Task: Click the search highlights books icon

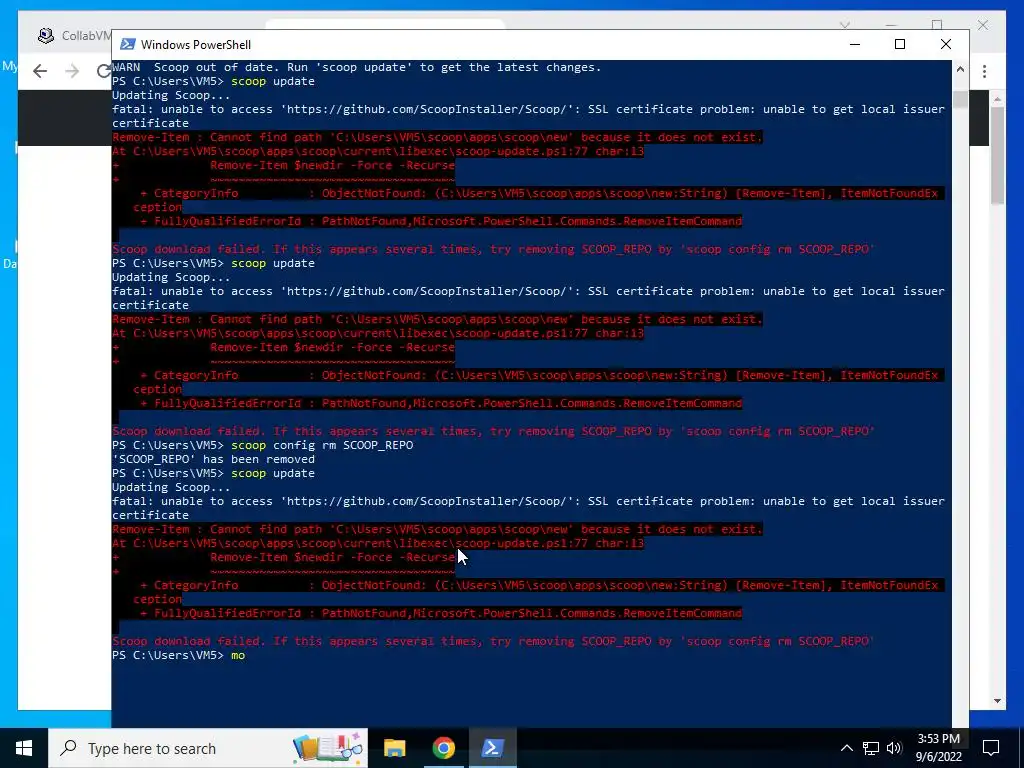Action: pyautogui.click(x=327, y=748)
